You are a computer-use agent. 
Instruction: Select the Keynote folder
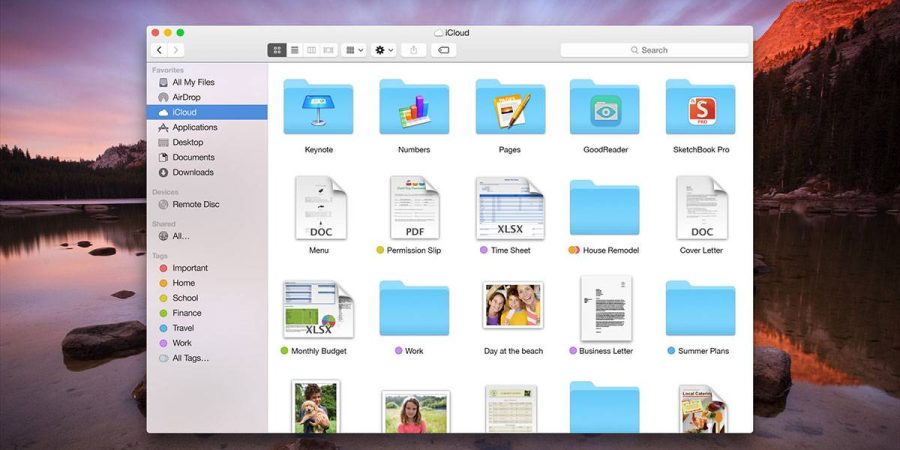click(318, 107)
